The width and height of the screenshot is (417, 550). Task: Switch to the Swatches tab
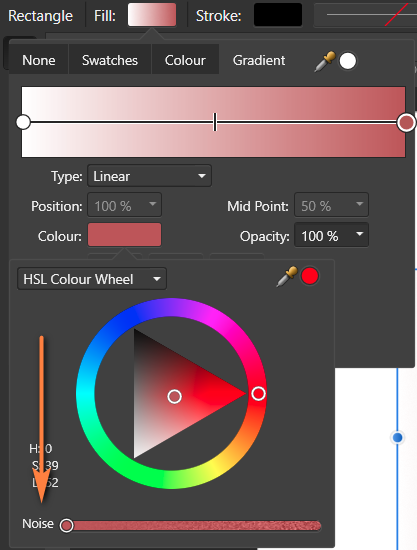tap(110, 60)
